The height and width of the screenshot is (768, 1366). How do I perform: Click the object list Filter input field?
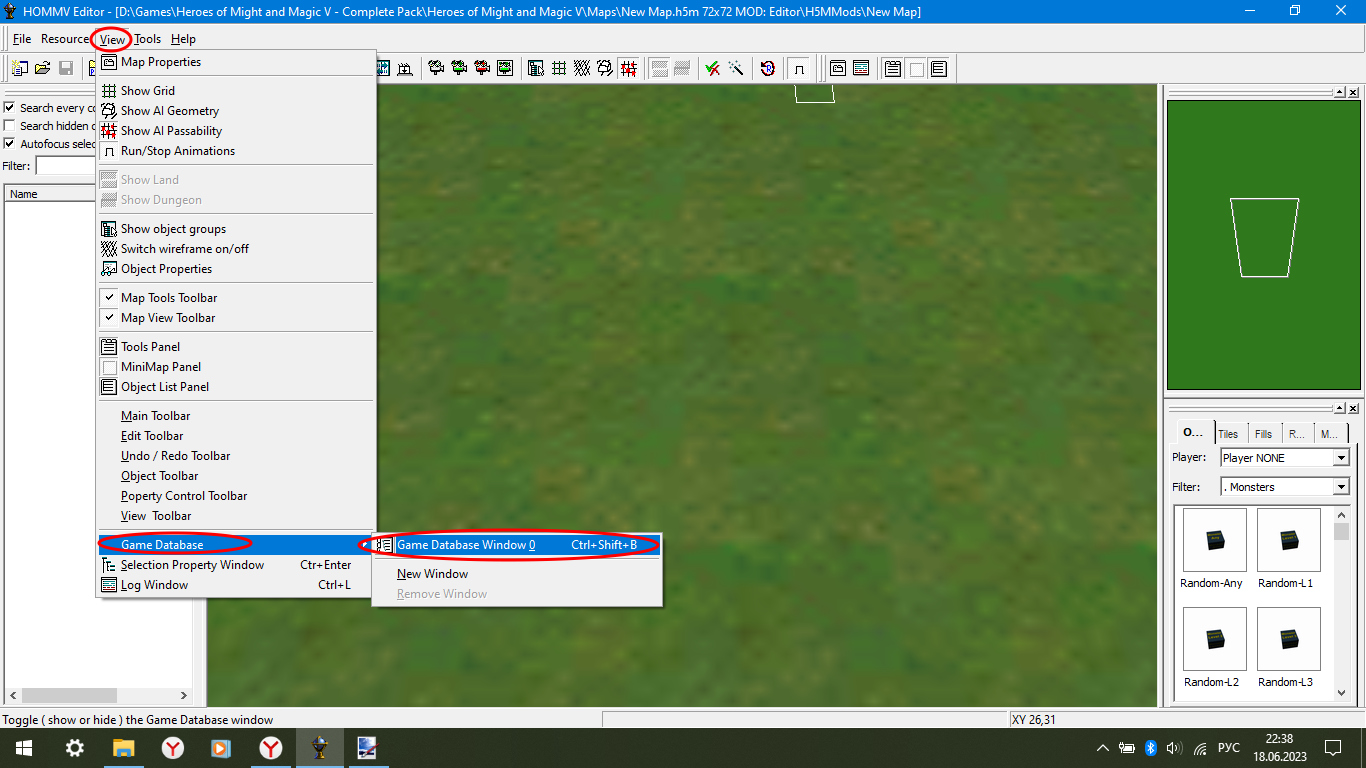(x=66, y=166)
